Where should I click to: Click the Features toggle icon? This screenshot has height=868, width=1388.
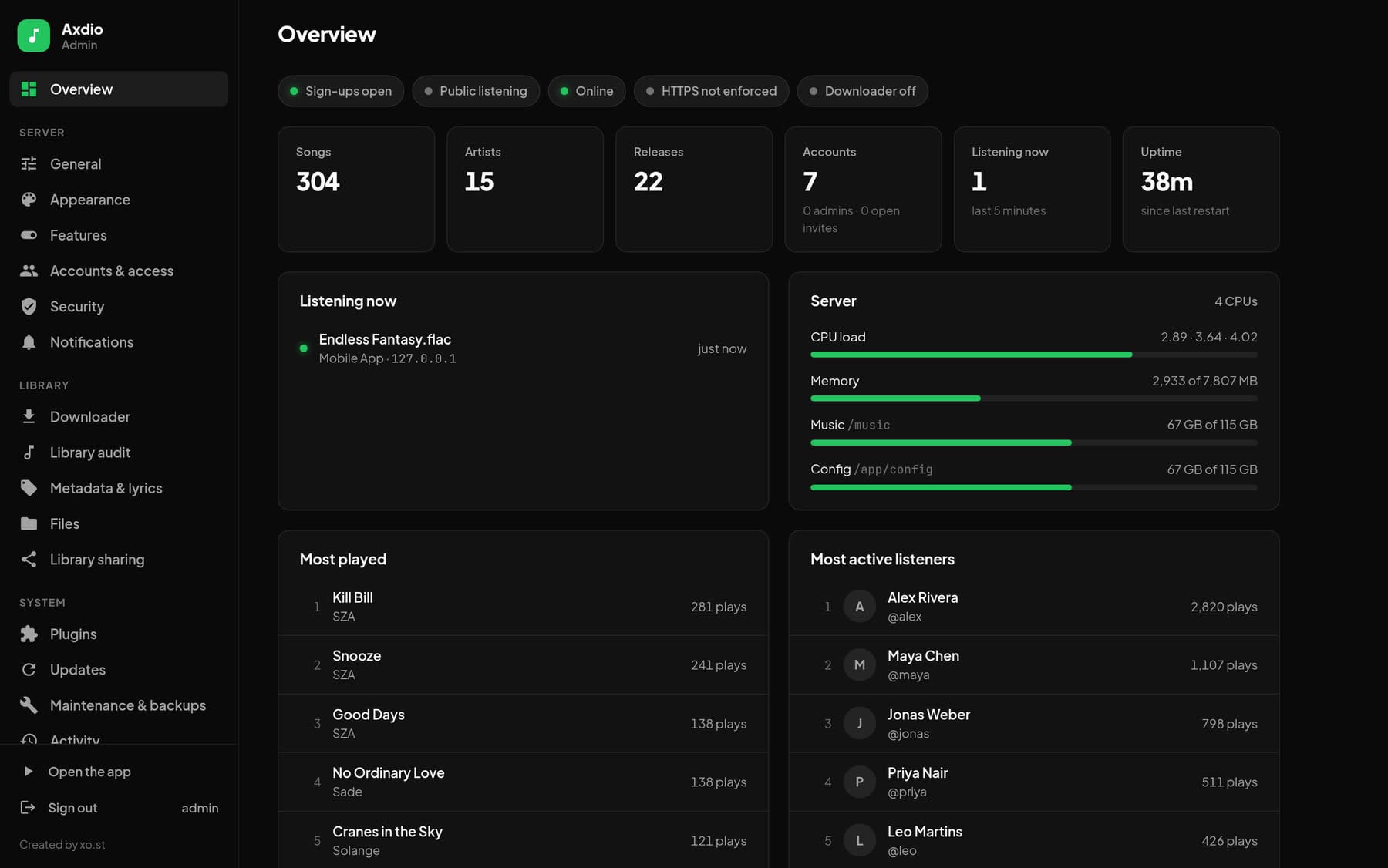point(29,235)
